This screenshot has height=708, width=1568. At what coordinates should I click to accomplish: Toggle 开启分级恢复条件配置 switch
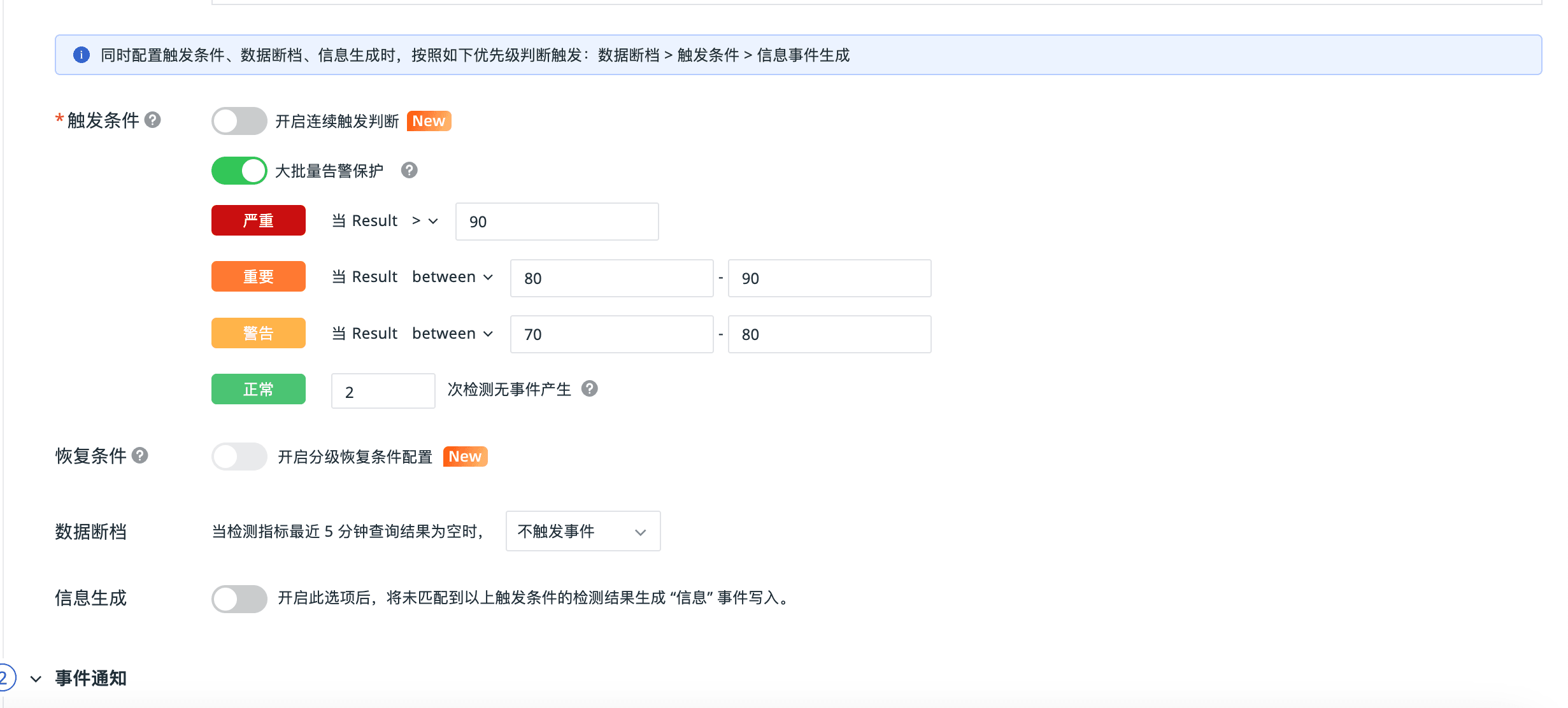[239, 457]
